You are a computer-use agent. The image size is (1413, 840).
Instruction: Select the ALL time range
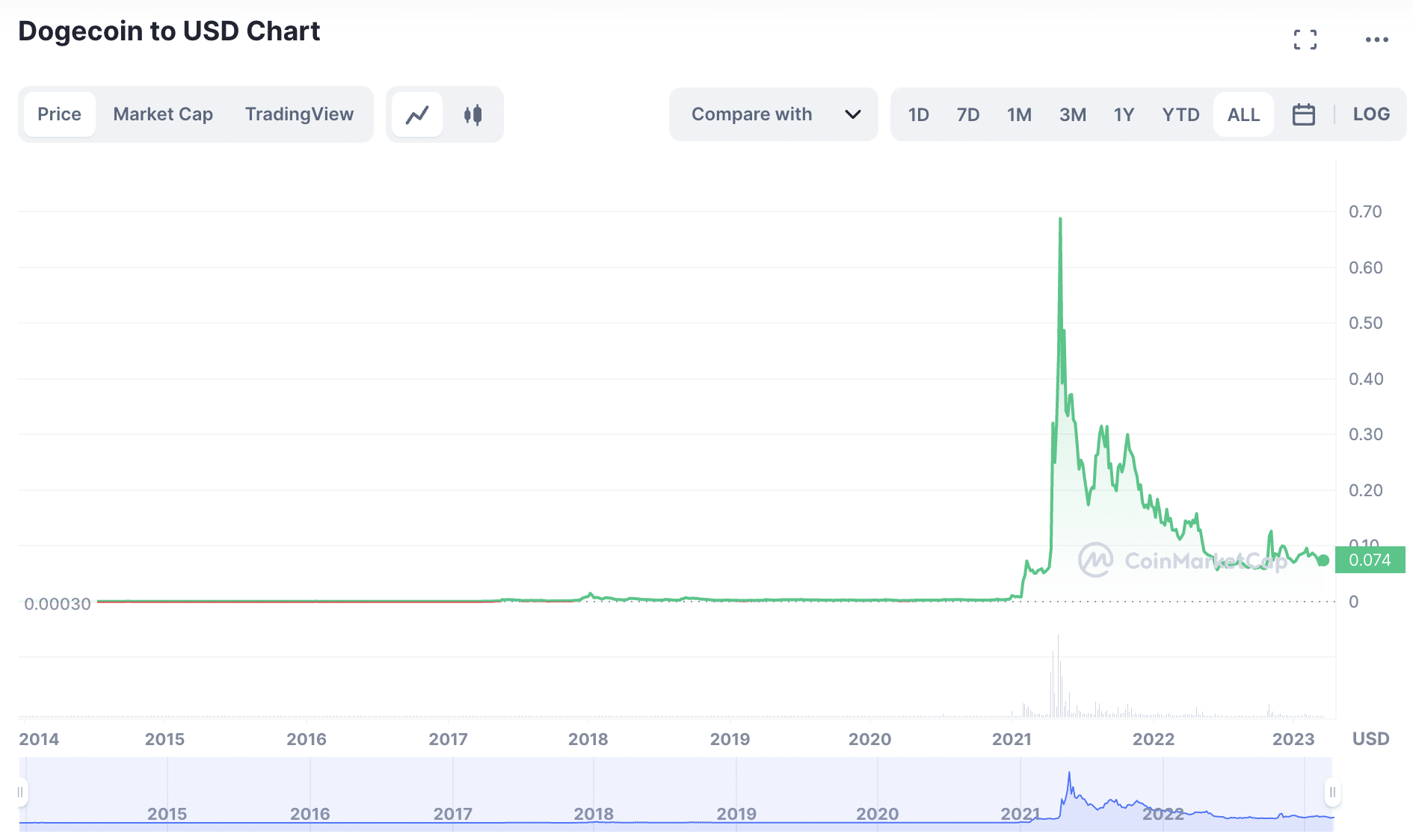tap(1244, 114)
